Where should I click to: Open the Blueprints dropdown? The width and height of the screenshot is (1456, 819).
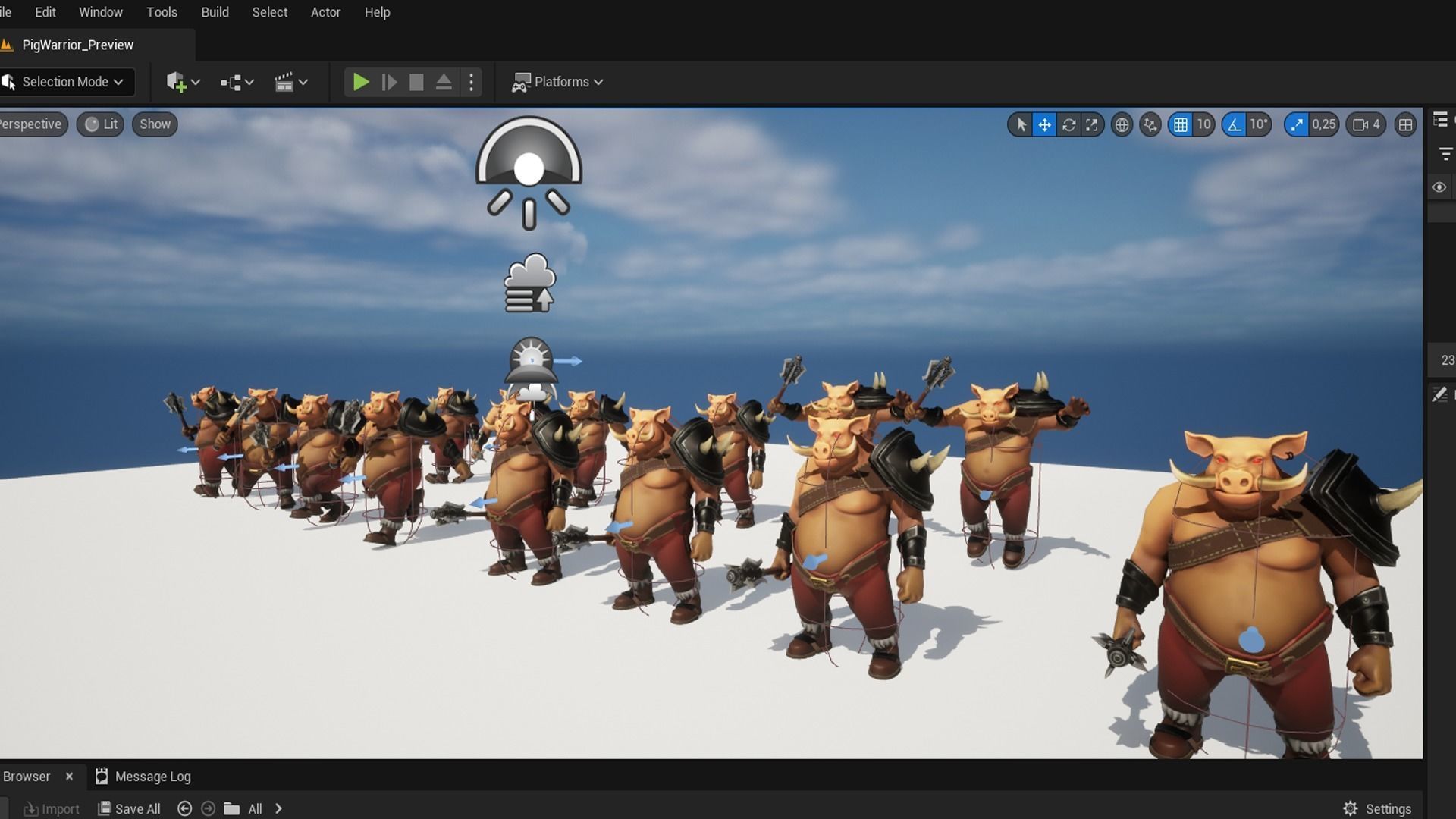click(237, 82)
